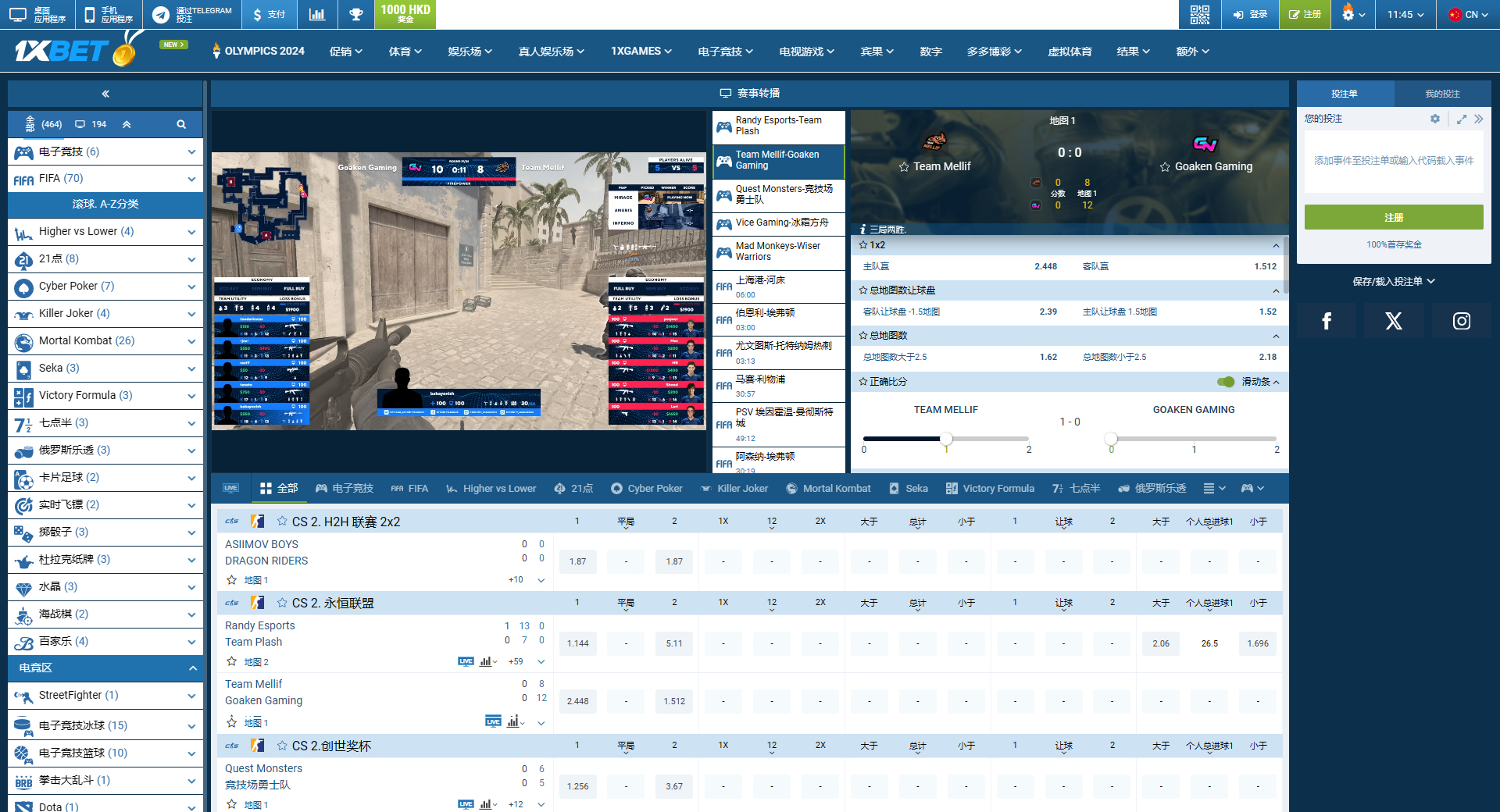This screenshot has height=812, width=1500.
Task: Open live stream icon for Randy Esports match
Action: pyautogui.click(x=466, y=661)
